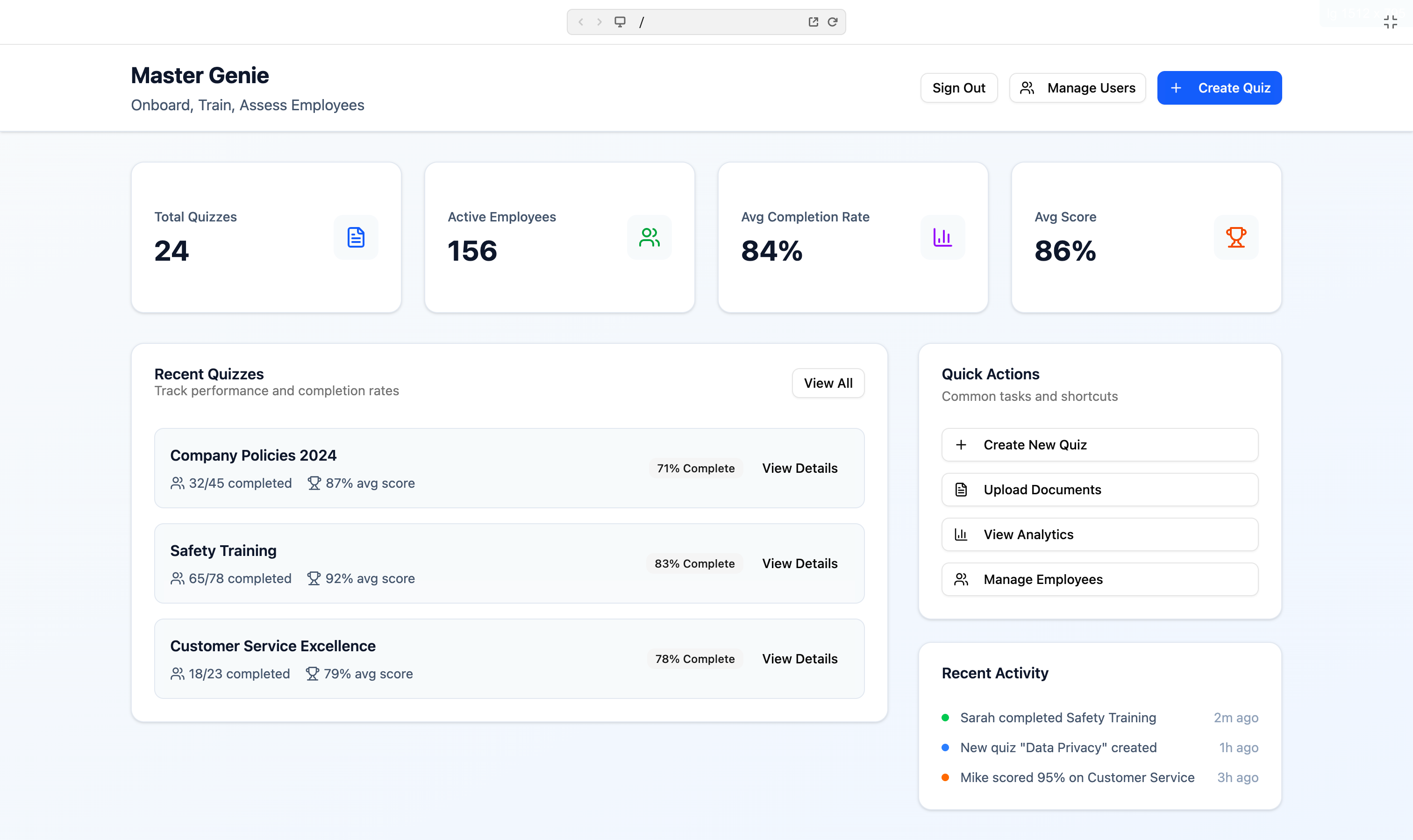Viewport: 1413px width, 840px height.
Task: Click the open-in-new-window icon in browser bar
Action: [x=813, y=21]
